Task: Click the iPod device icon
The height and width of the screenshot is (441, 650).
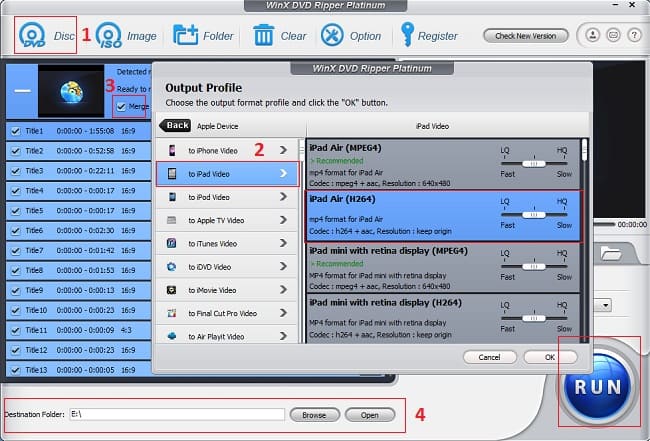Action: (x=172, y=197)
